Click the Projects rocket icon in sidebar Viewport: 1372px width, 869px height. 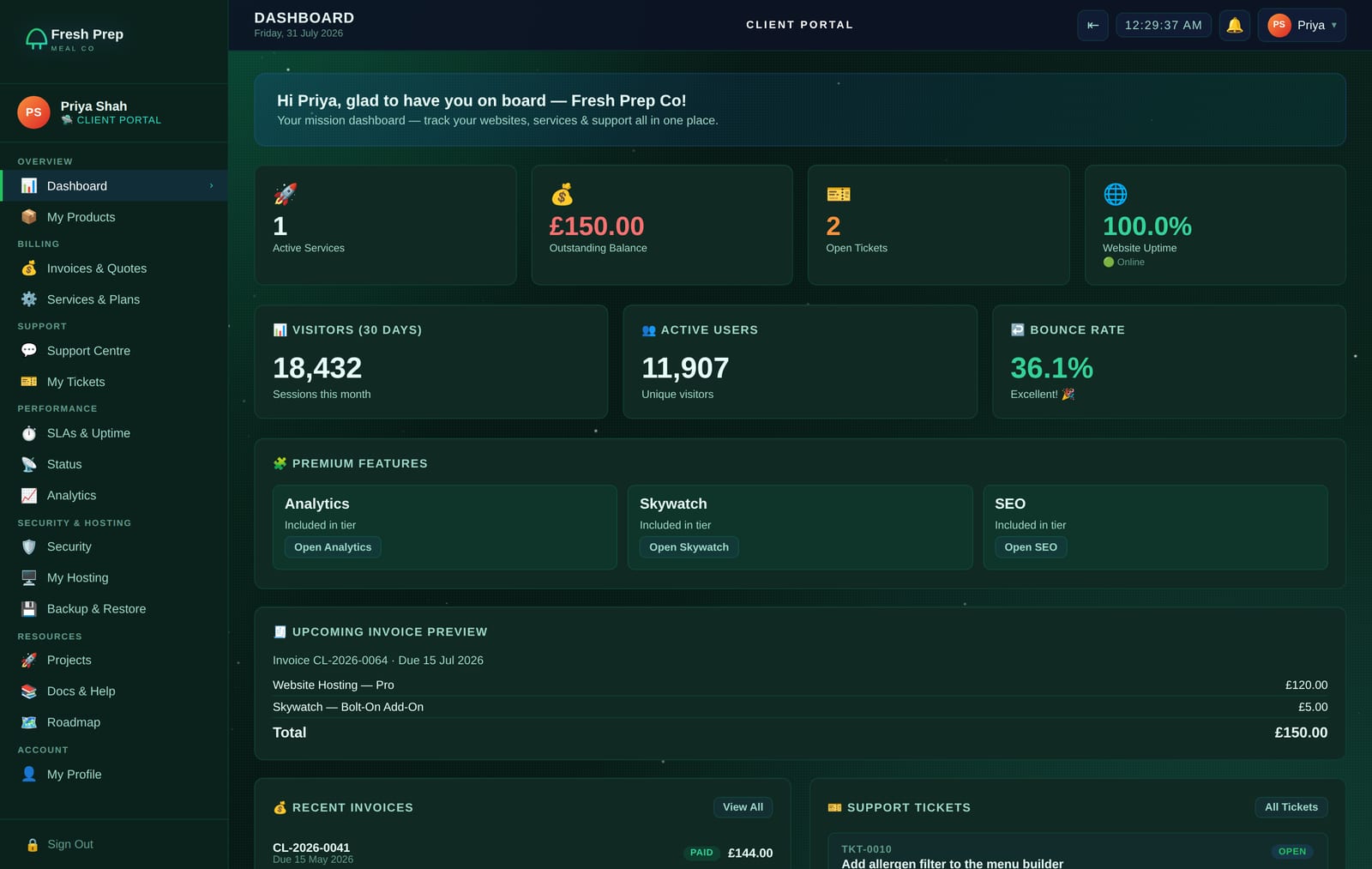point(29,661)
